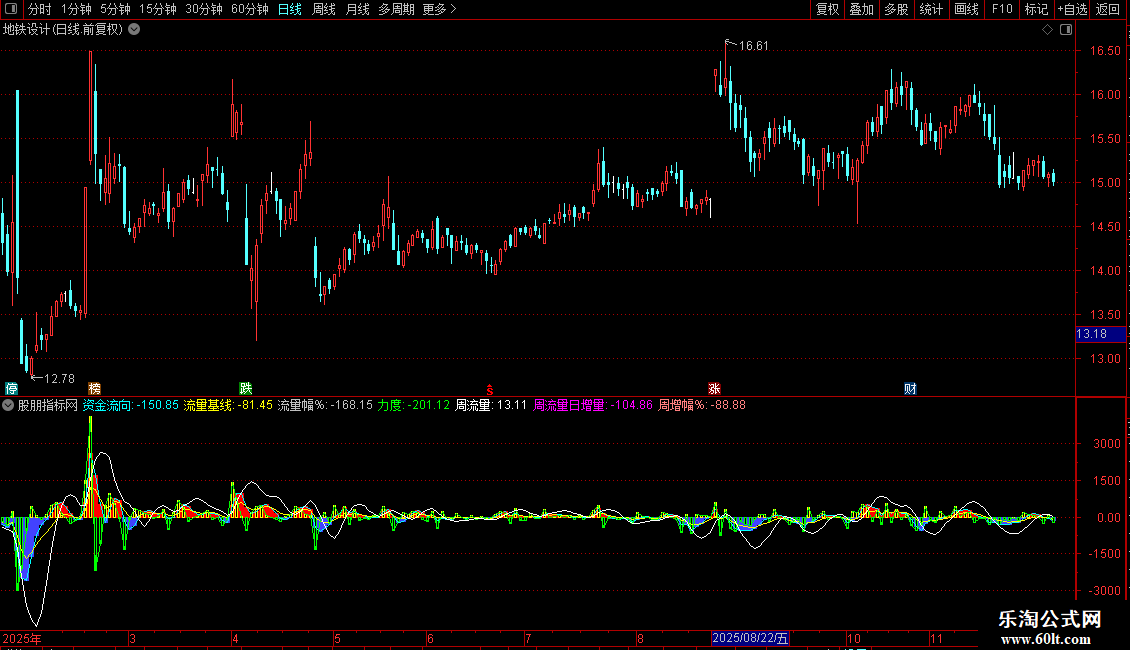Click the 涨 event marker icon
This screenshot has height=650, width=1130.
(x=714, y=388)
